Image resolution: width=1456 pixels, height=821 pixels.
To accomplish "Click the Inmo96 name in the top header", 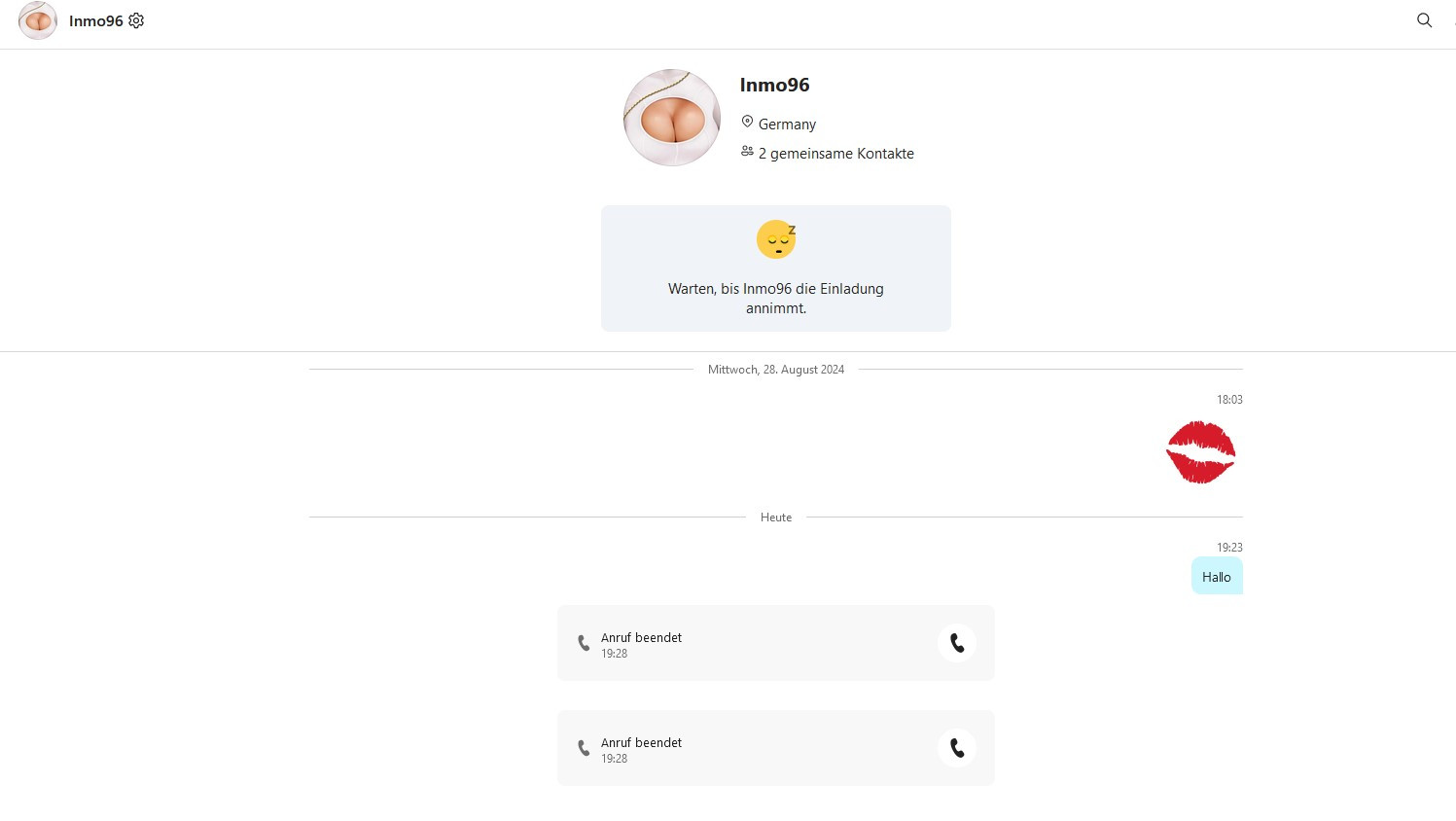I will pyautogui.click(x=95, y=21).
